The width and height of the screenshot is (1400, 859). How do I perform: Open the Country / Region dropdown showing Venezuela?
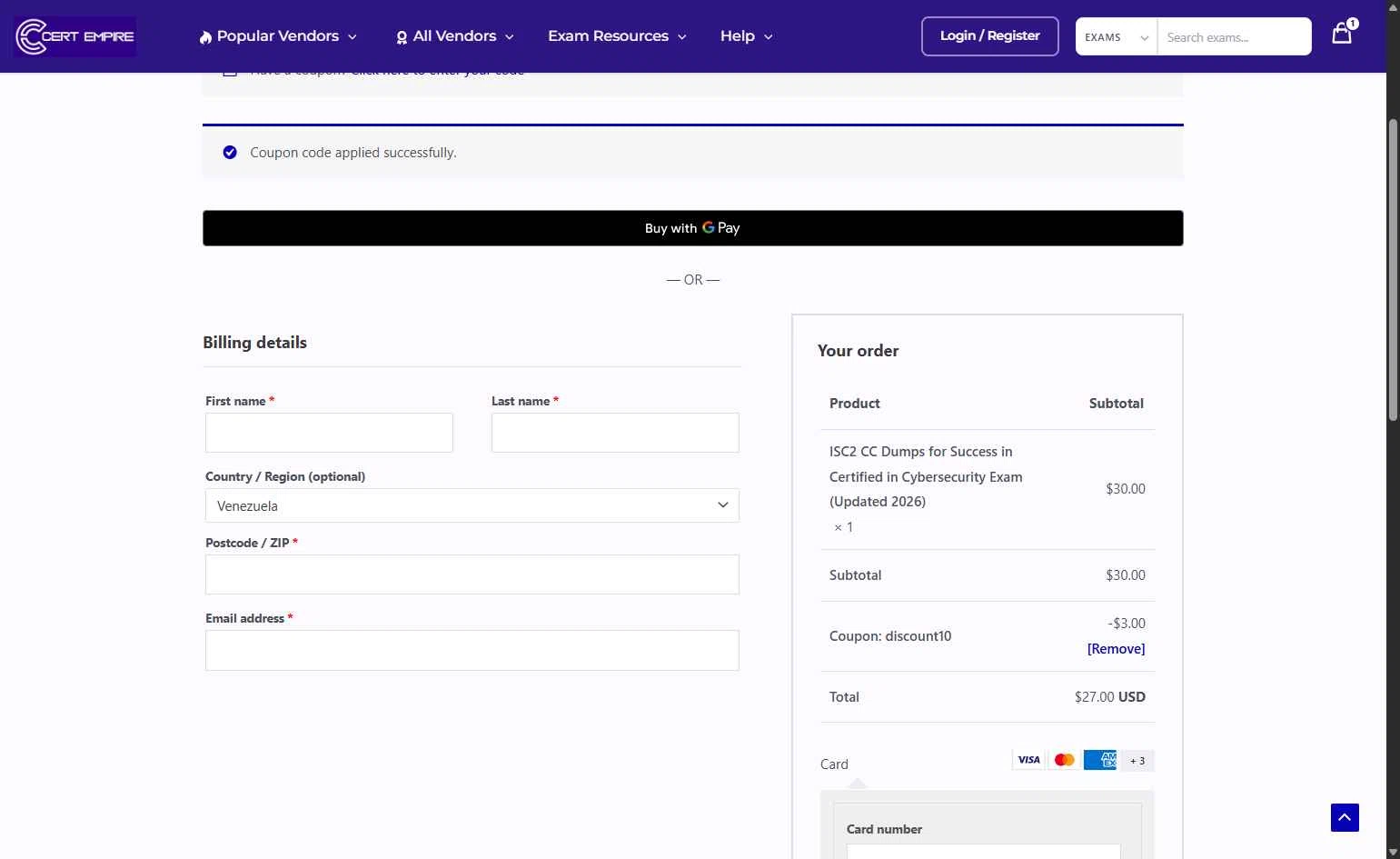tap(472, 505)
